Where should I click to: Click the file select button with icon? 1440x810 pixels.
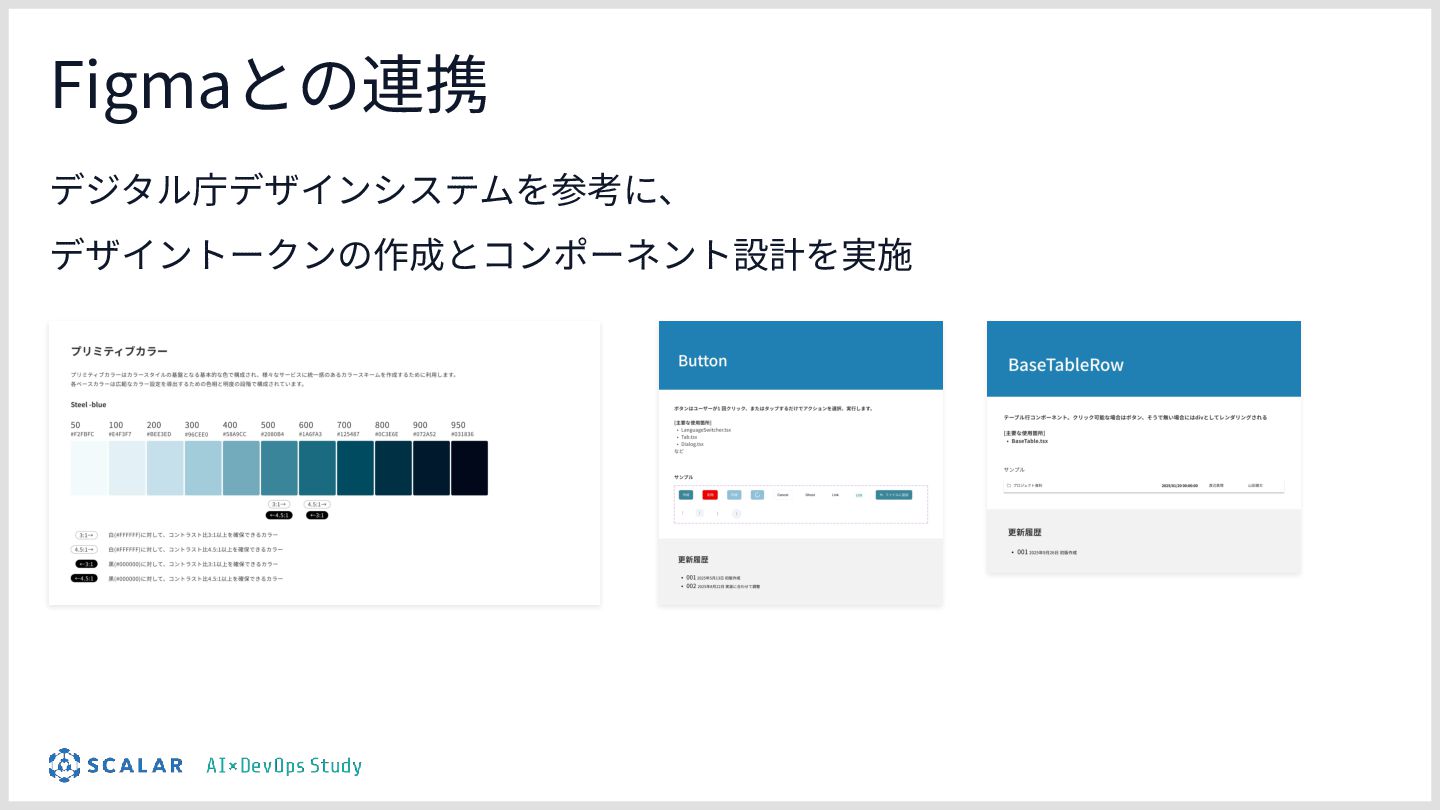pyautogui.click(x=894, y=495)
